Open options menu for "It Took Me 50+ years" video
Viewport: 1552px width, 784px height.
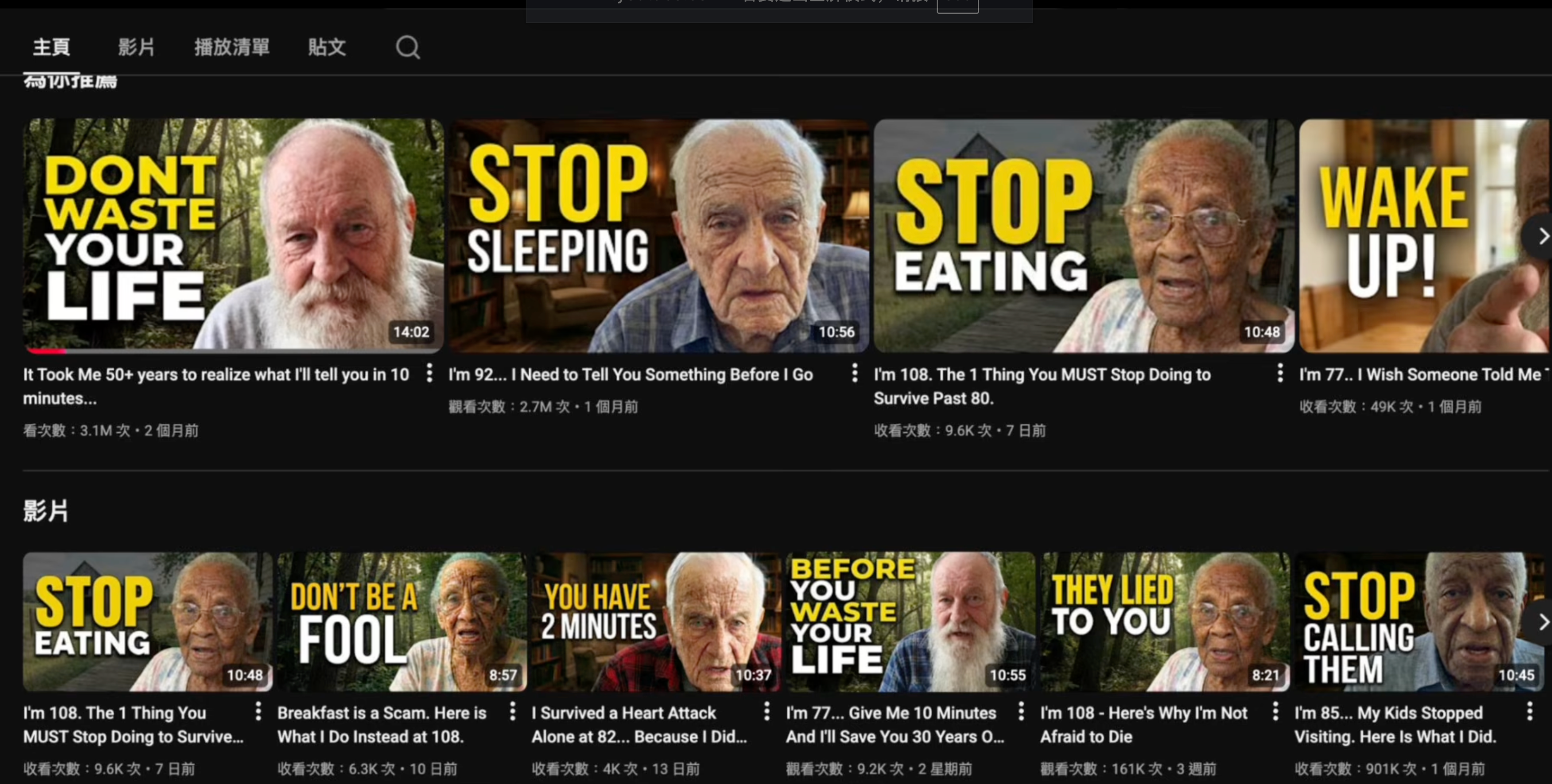[x=429, y=373]
